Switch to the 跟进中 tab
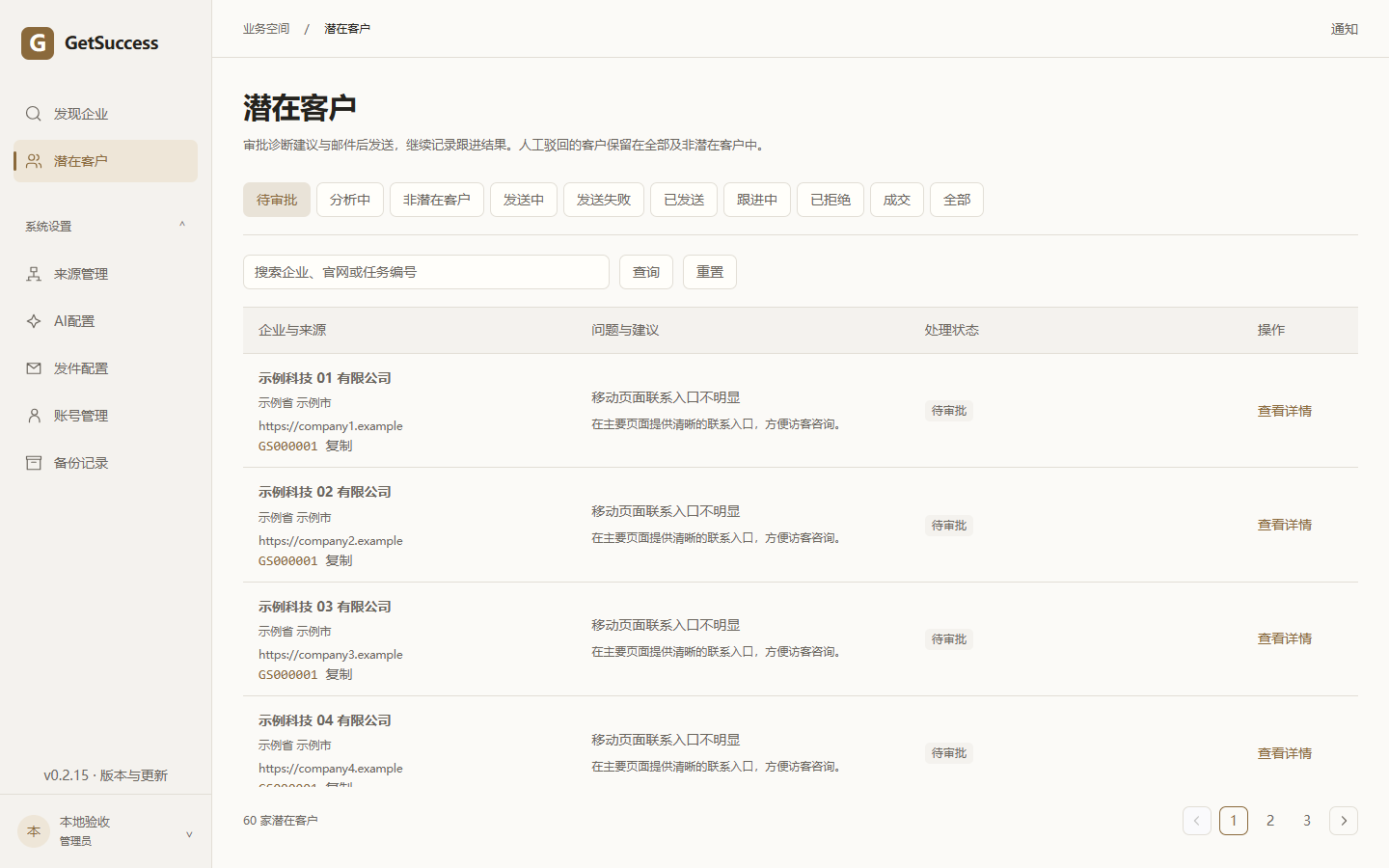Image resolution: width=1389 pixels, height=868 pixels. 757,200
